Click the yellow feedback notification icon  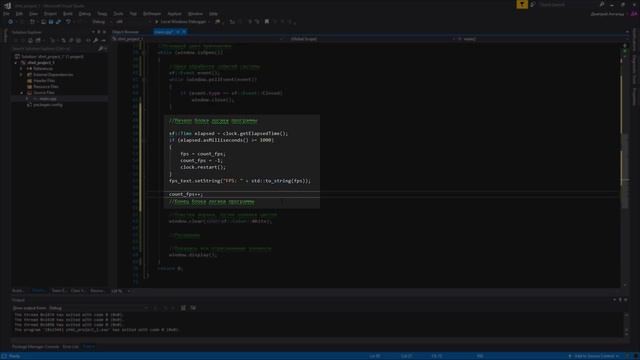[522, 4]
